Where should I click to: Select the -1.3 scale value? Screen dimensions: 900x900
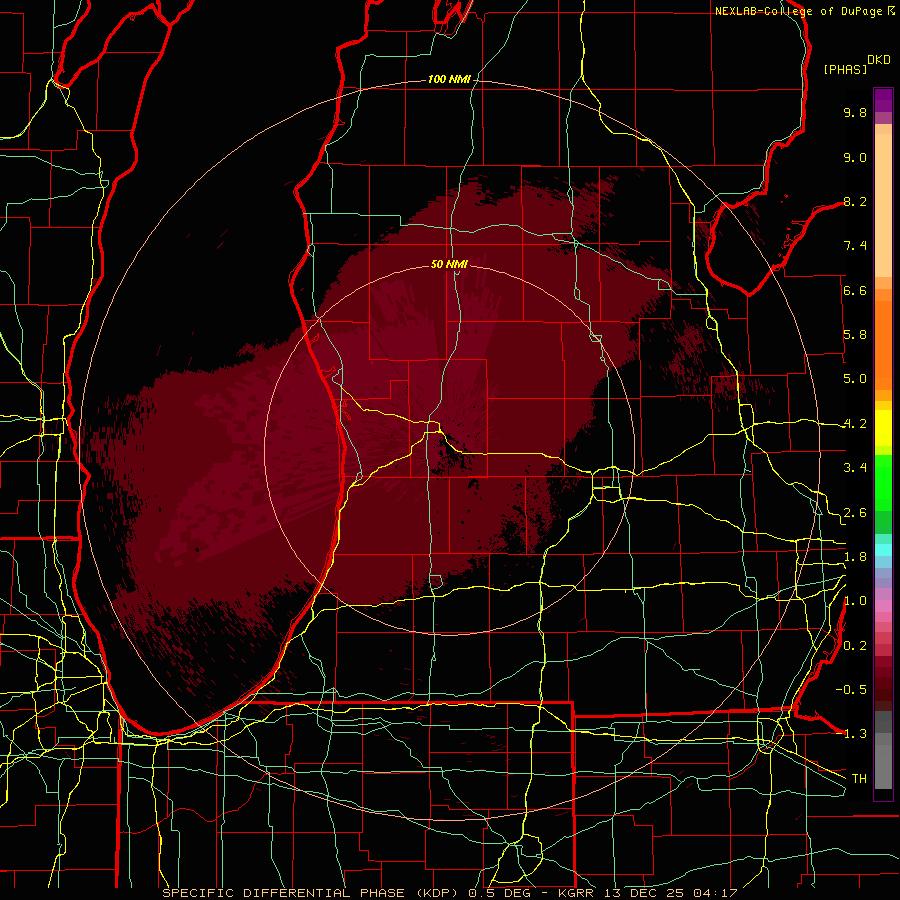(x=851, y=734)
